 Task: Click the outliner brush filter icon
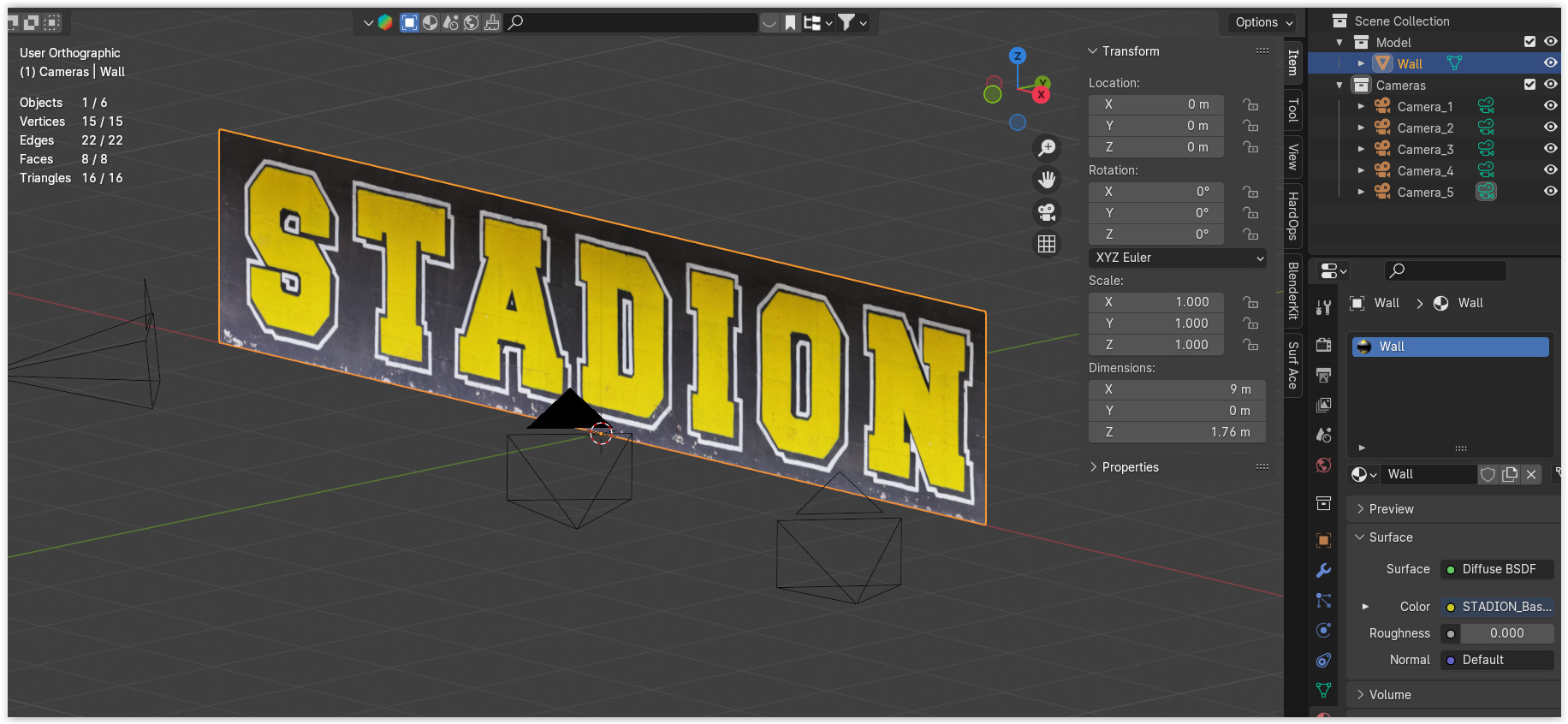tap(492, 22)
